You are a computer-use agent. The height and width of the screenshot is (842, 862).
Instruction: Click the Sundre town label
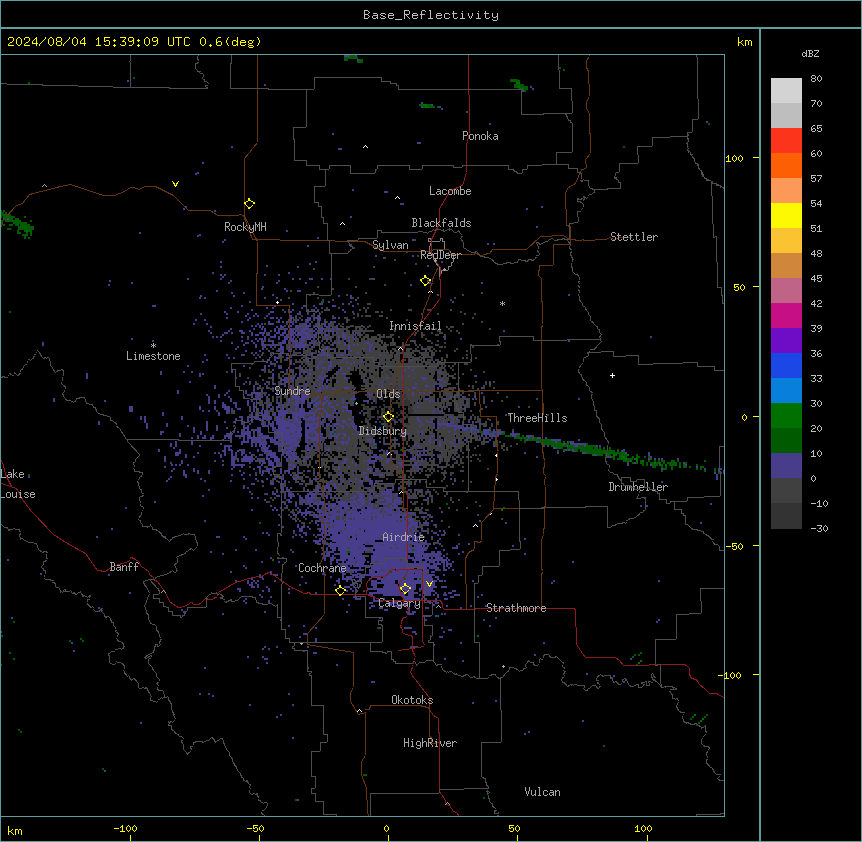point(292,391)
